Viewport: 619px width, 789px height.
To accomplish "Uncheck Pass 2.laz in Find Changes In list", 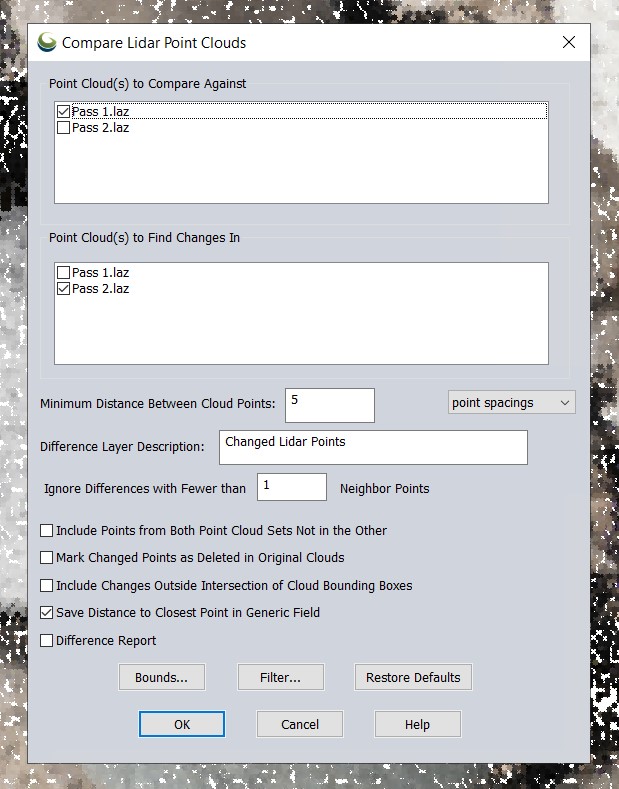I will click(63, 288).
